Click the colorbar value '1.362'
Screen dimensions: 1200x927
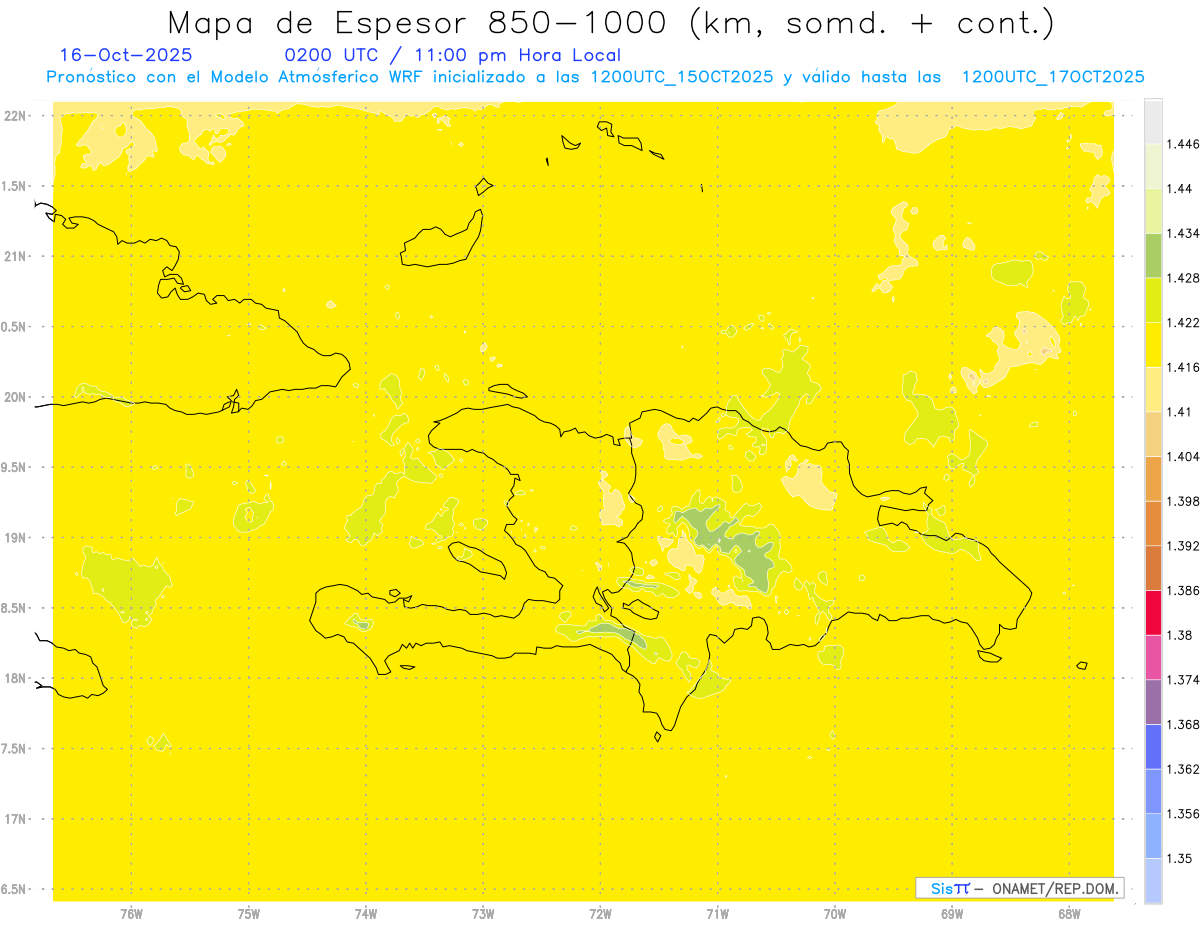click(1183, 769)
